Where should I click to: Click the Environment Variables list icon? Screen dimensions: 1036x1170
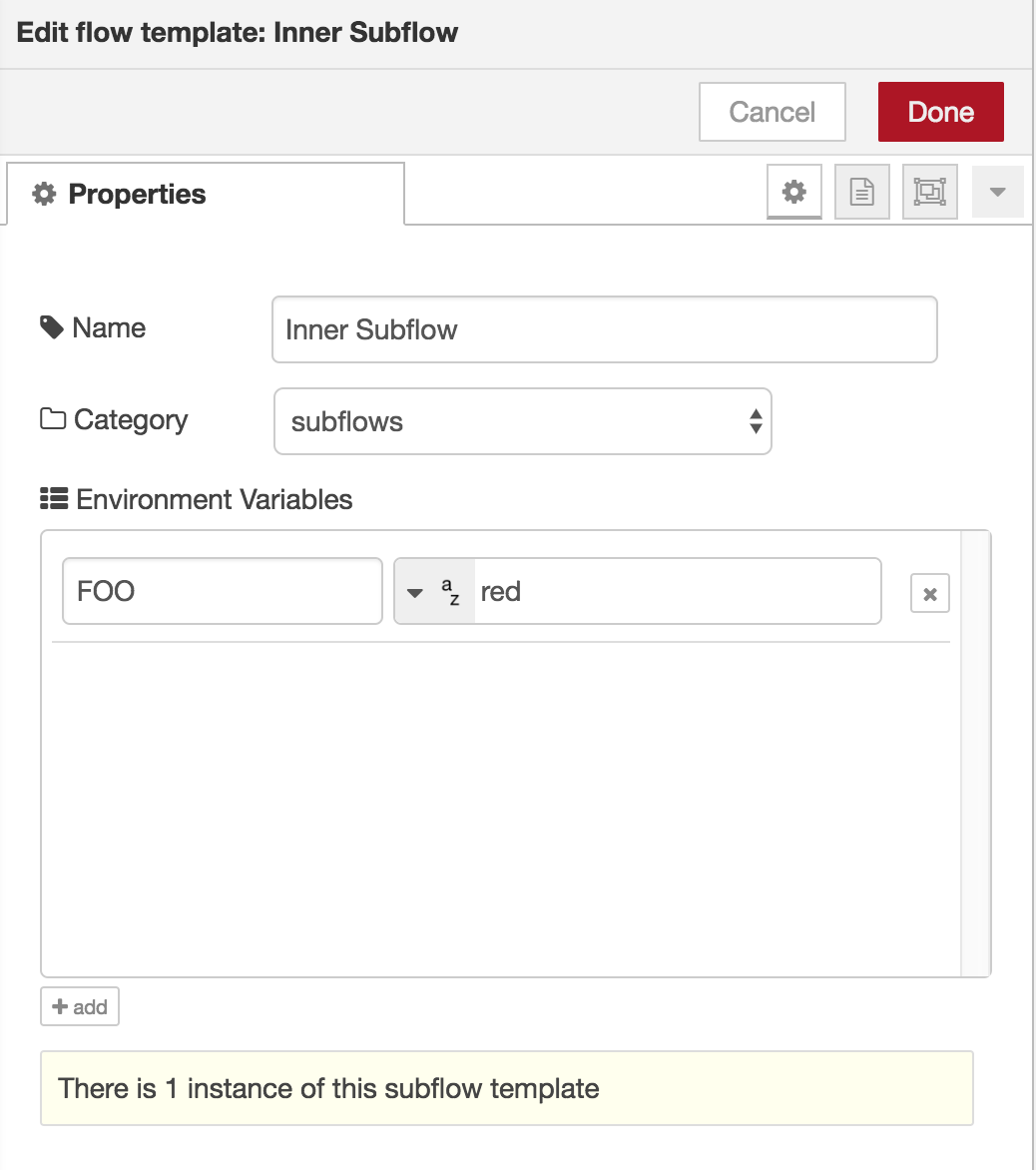coord(54,498)
